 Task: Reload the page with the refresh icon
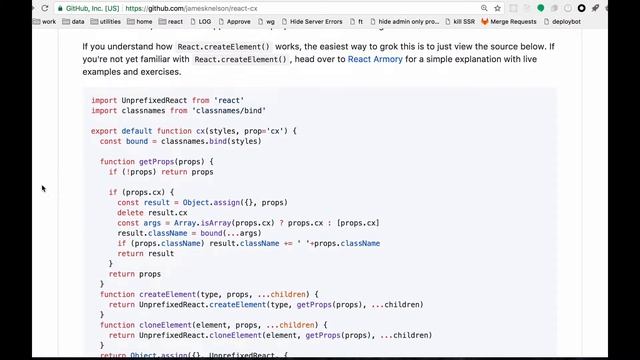click(x=45, y=8)
